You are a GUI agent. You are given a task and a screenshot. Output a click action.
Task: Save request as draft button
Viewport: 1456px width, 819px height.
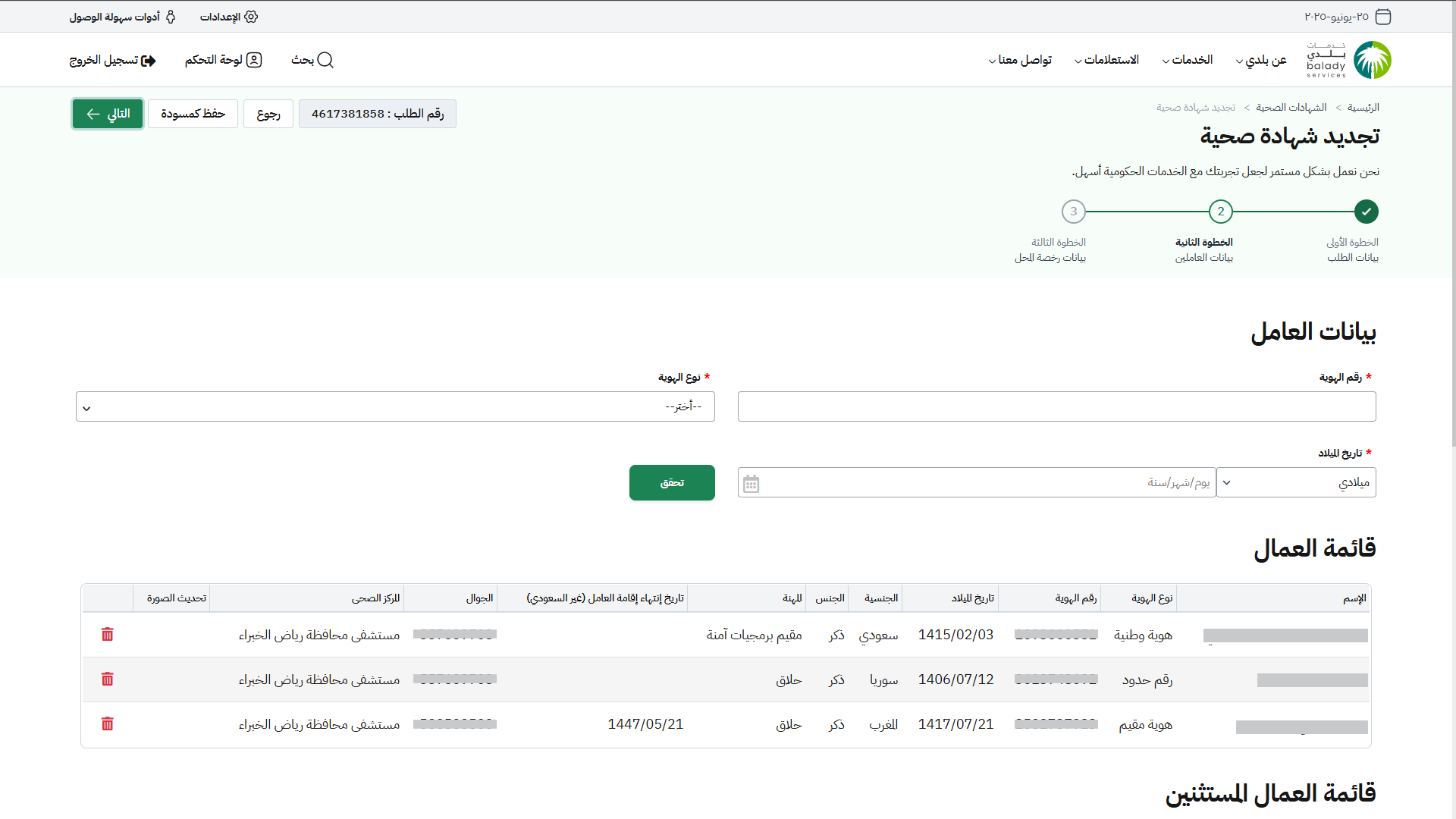[193, 114]
